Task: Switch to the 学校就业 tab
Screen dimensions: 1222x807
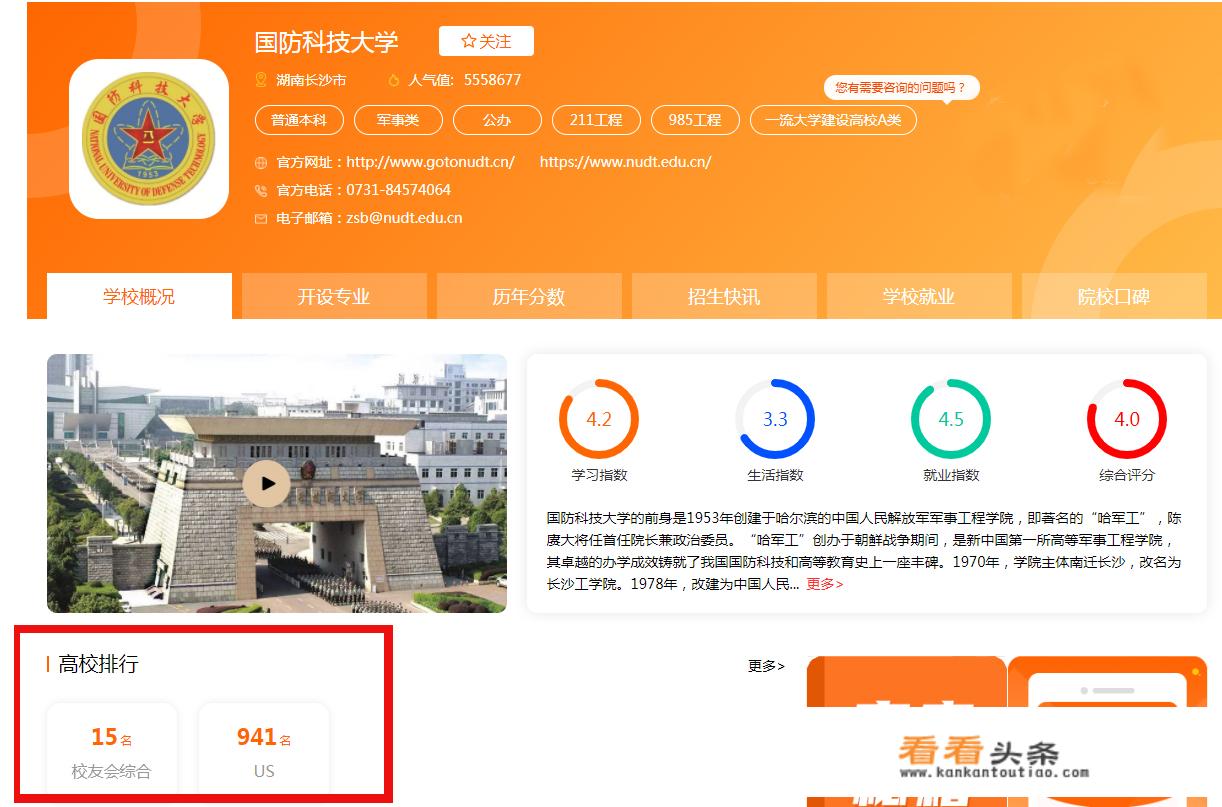Action: pyautogui.click(x=919, y=297)
